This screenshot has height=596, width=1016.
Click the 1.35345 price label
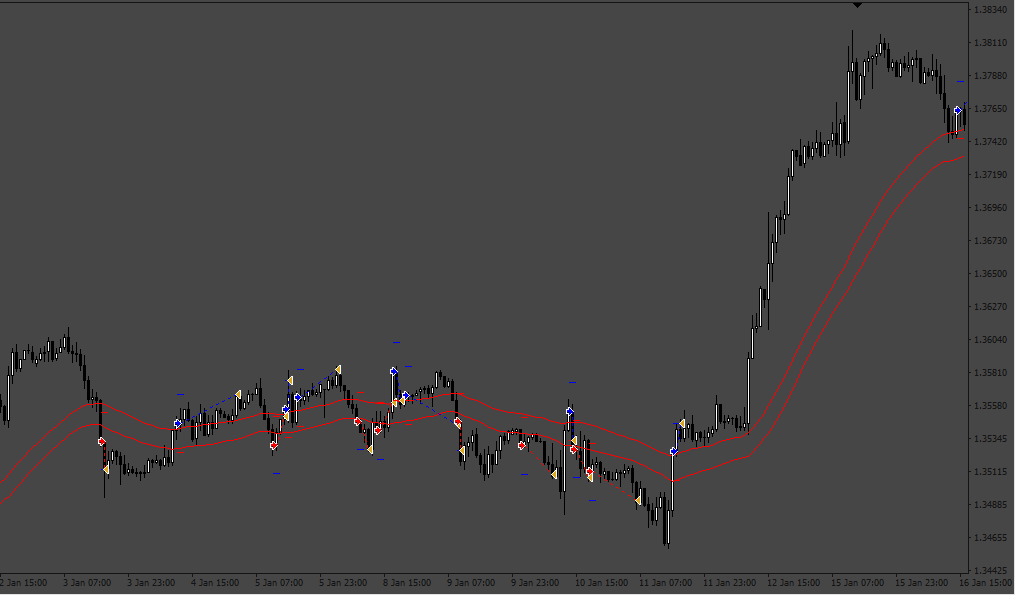(989, 439)
